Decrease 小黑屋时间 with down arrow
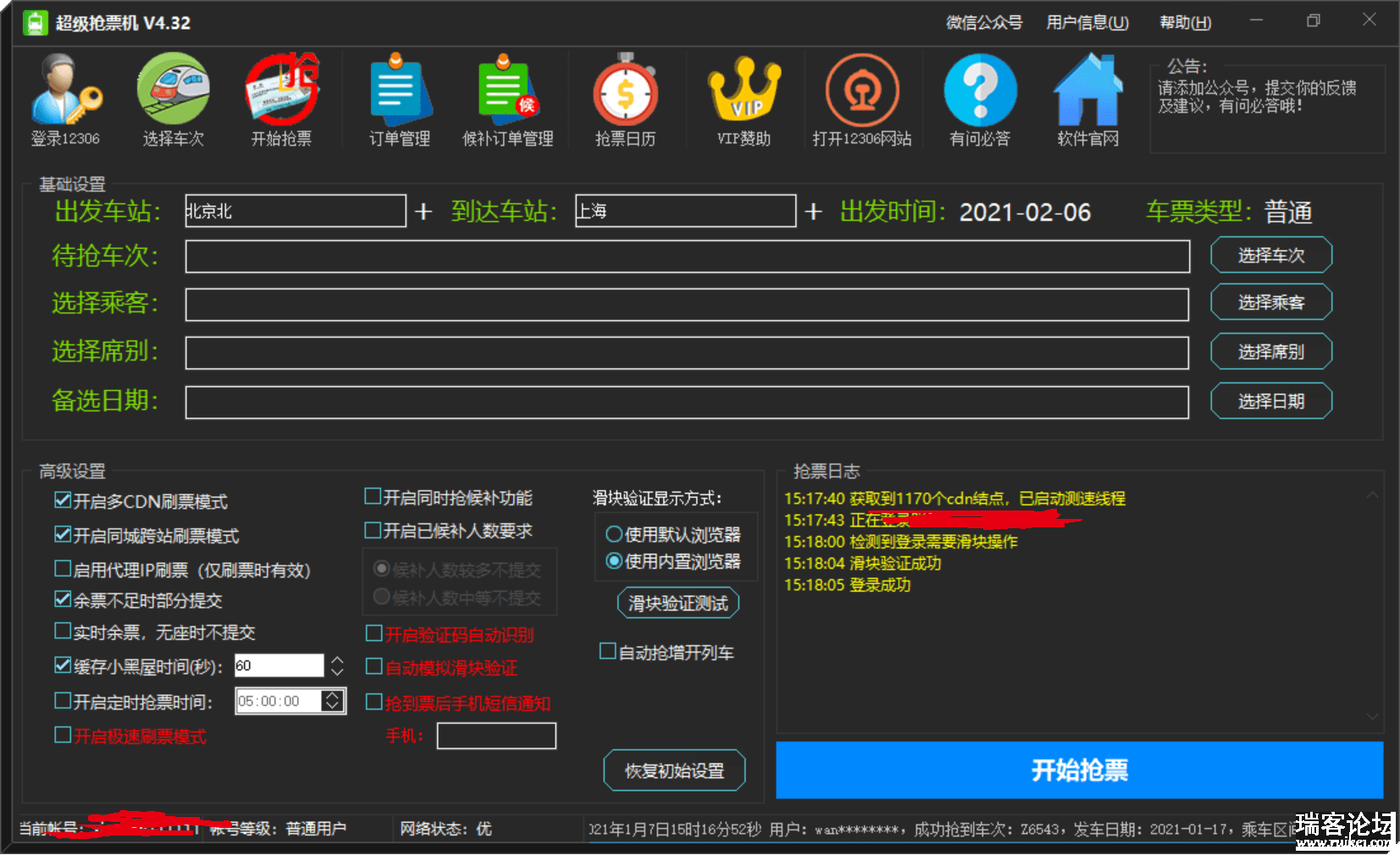 (x=337, y=671)
